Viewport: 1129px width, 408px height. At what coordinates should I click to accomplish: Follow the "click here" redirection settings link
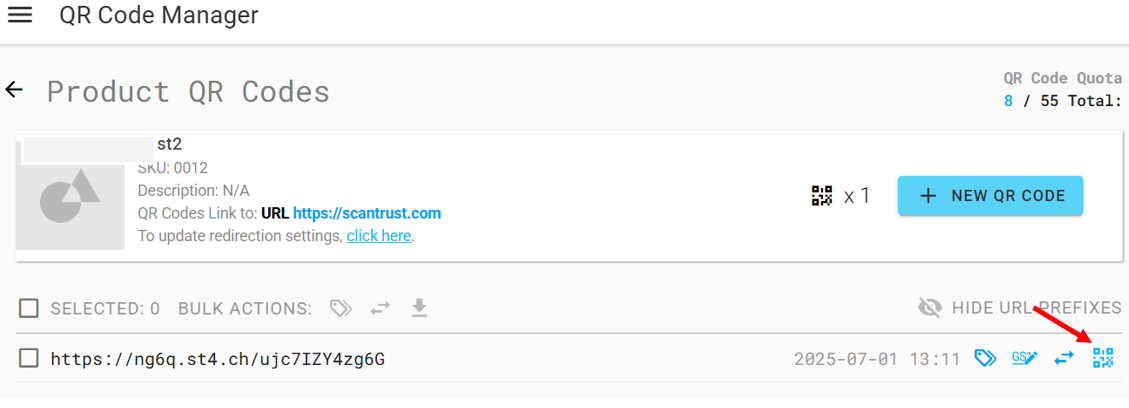(x=379, y=236)
